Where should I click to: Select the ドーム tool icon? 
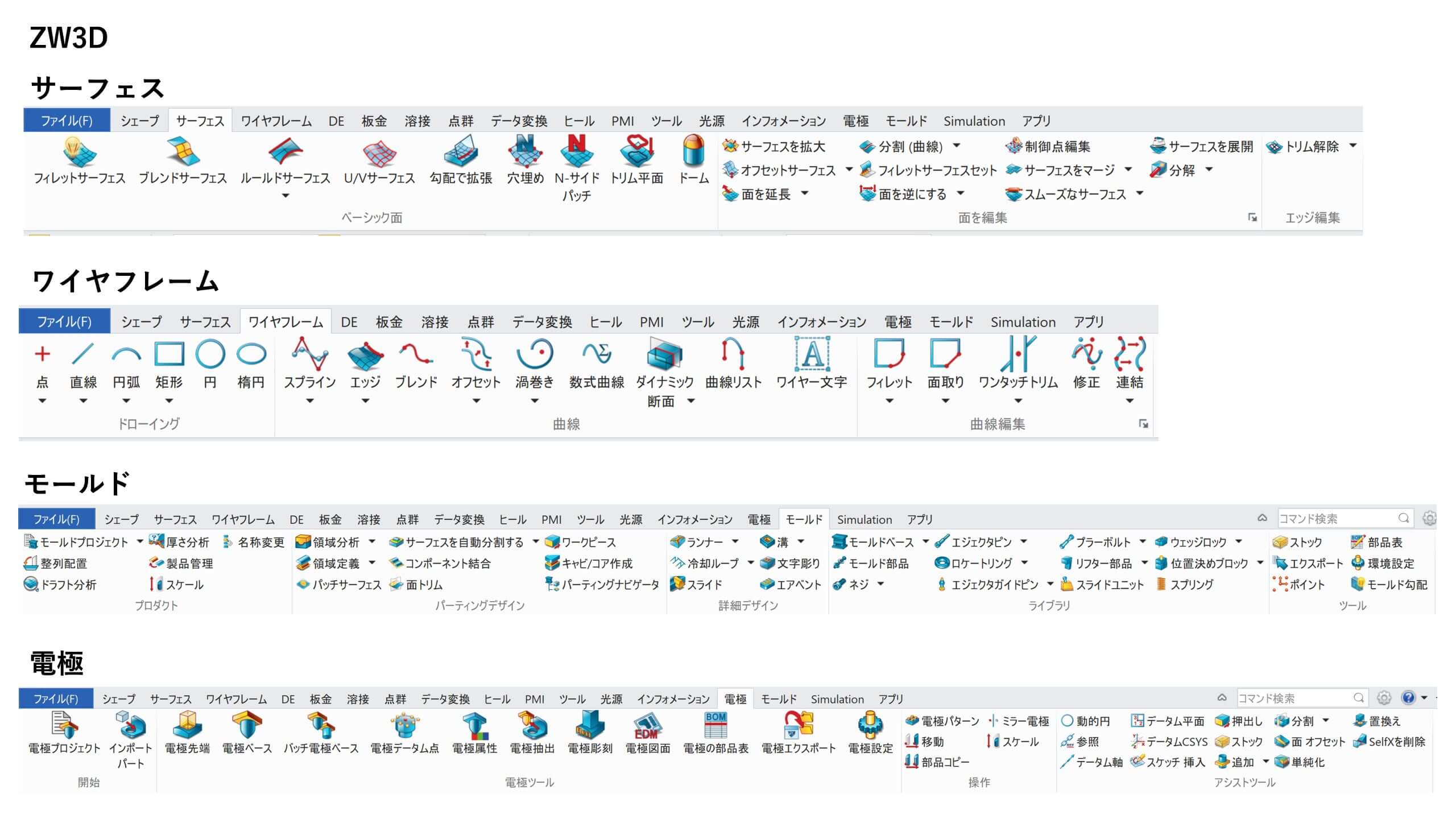coord(694,151)
